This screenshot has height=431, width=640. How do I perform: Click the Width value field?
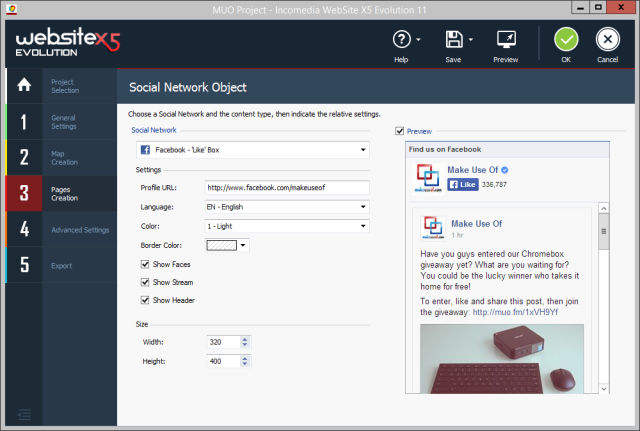point(223,342)
